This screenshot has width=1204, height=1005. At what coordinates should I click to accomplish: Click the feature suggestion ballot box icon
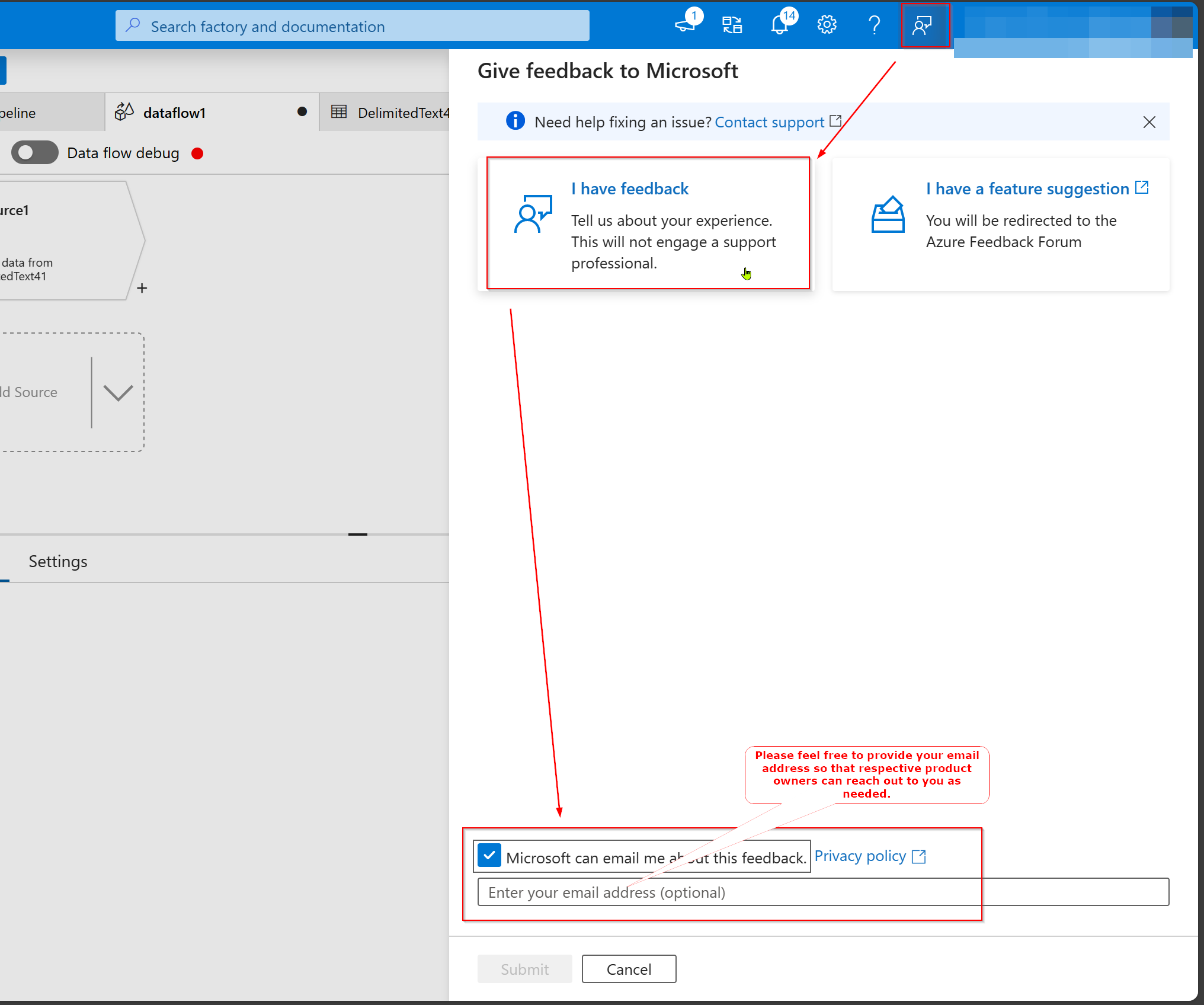888,215
